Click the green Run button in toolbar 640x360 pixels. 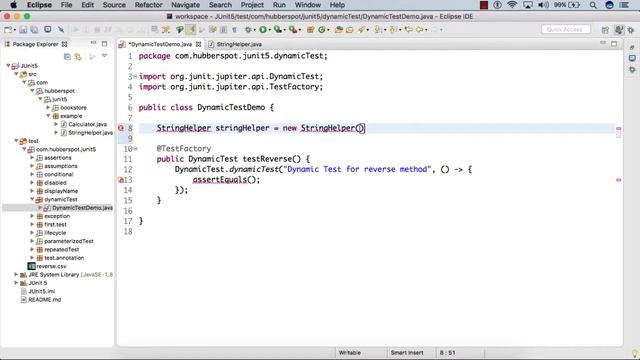click(263, 29)
